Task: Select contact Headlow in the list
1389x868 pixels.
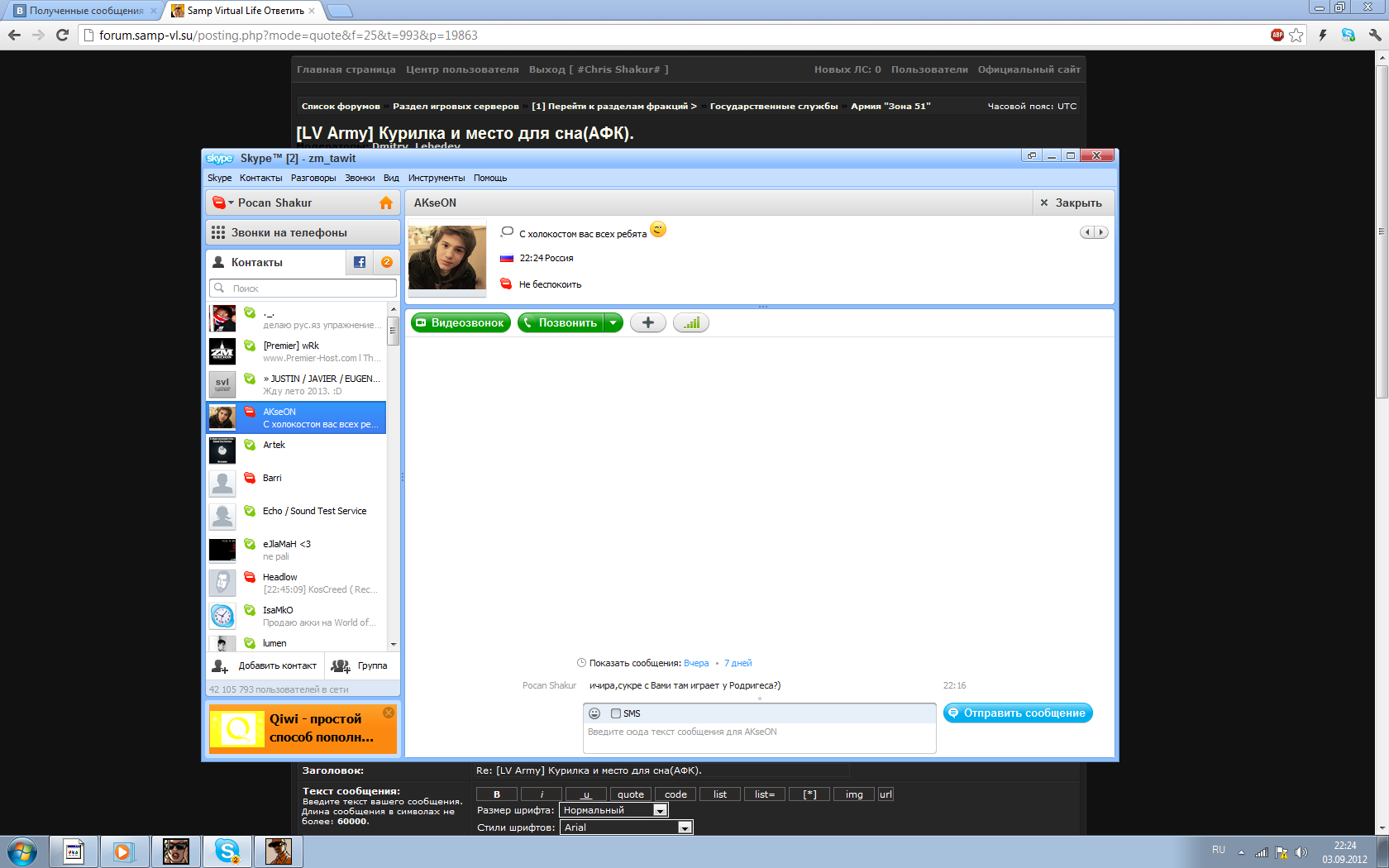Action: coord(296,583)
